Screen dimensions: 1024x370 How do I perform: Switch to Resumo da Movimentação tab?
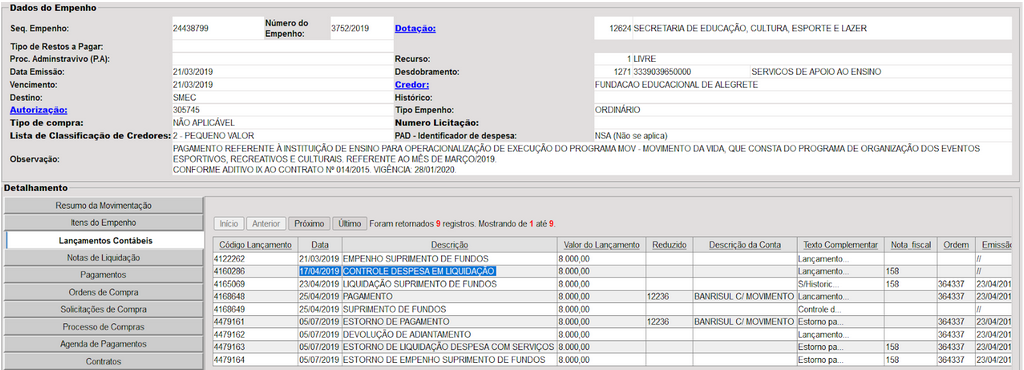click(x=104, y=206)
